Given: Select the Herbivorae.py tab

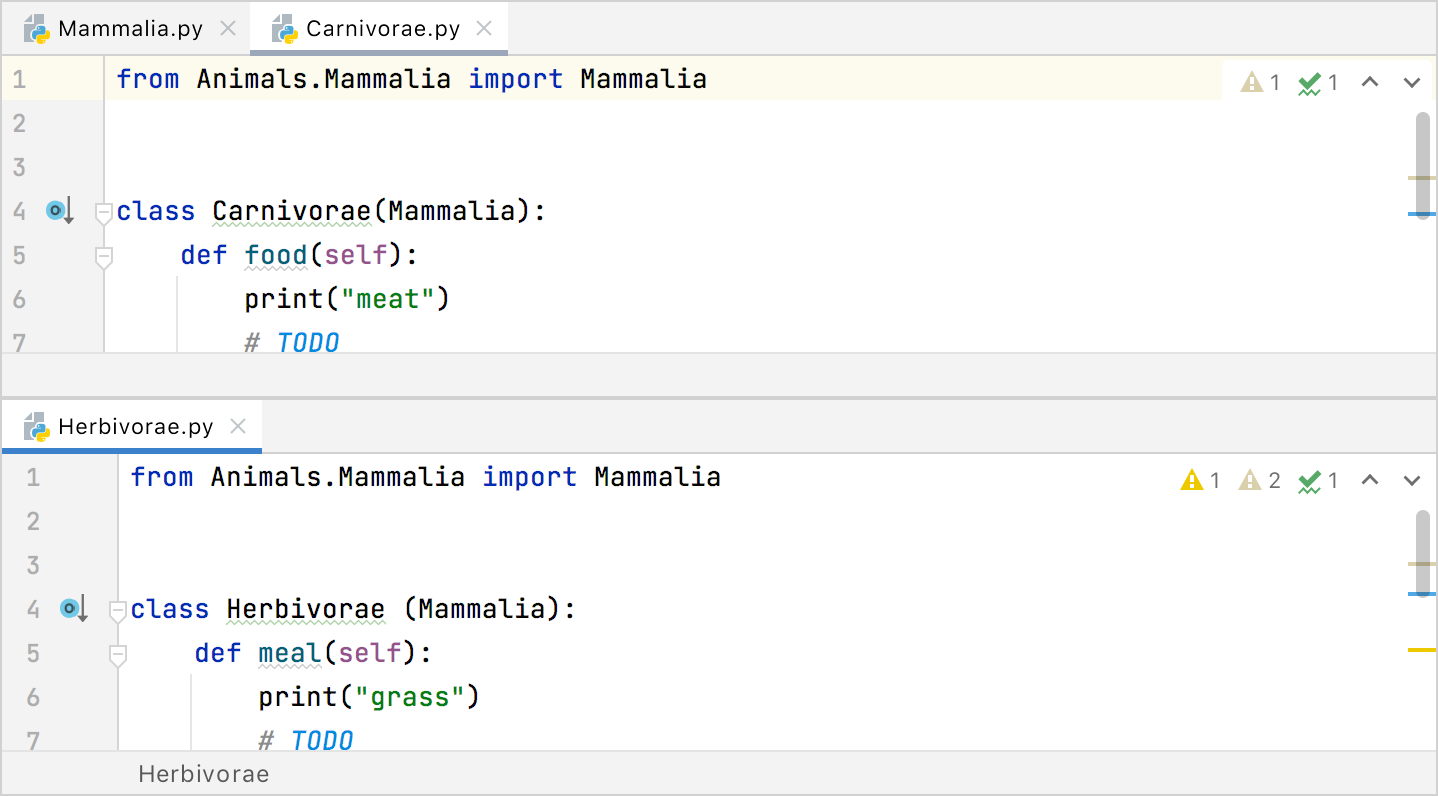Looking at the screenshot, I should [135, 427].
